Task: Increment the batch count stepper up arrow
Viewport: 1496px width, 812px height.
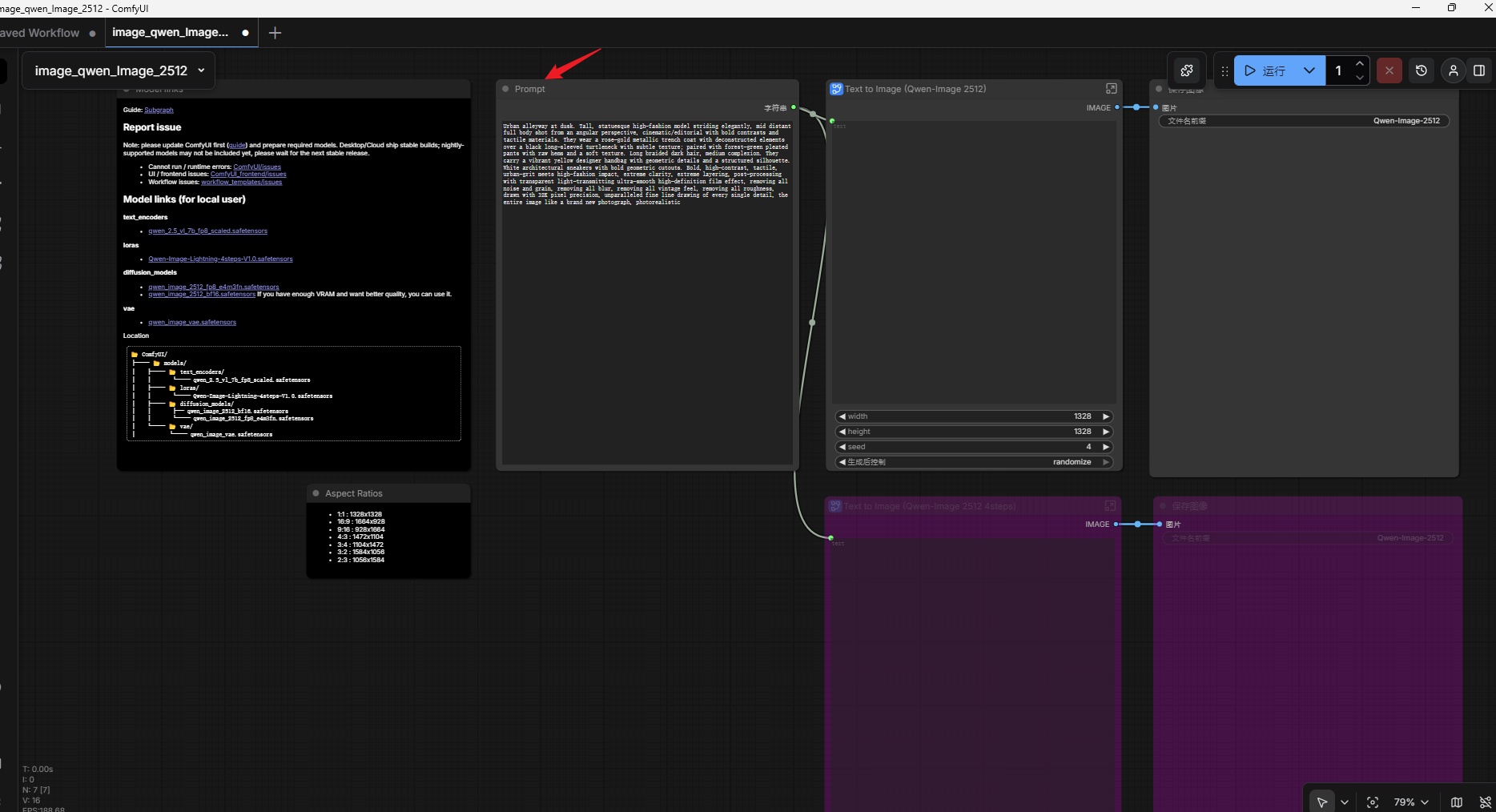Action: [x=1360, y=64]
